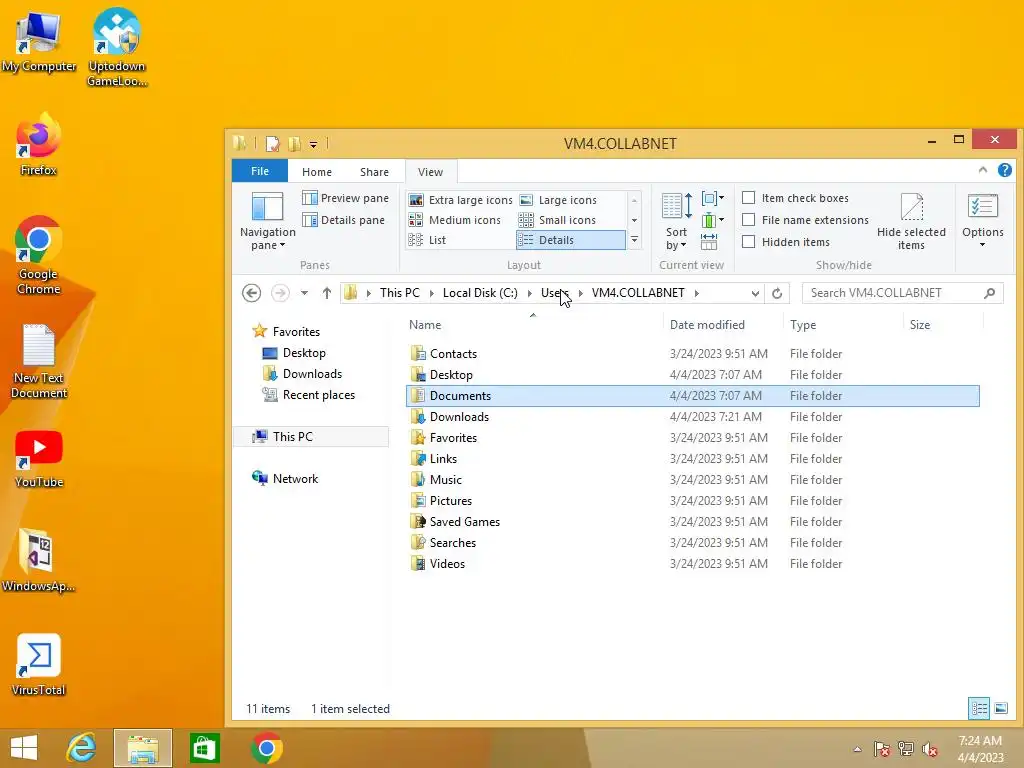Switch layout to Large icons
Viewport: 1024px width, 768px height.
[x=558, y=200]
